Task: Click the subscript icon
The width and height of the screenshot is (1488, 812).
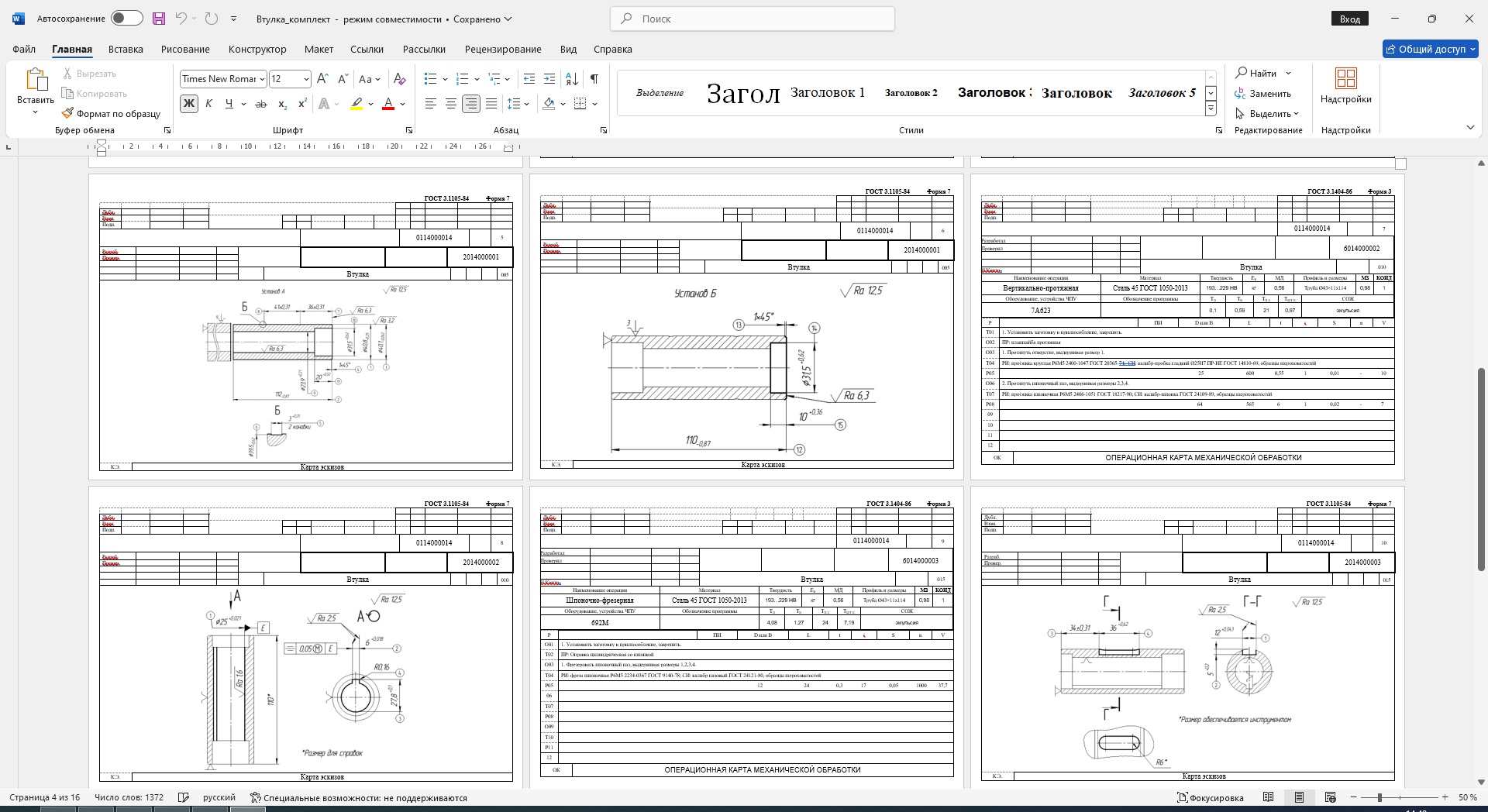Action: click(282, 104)
